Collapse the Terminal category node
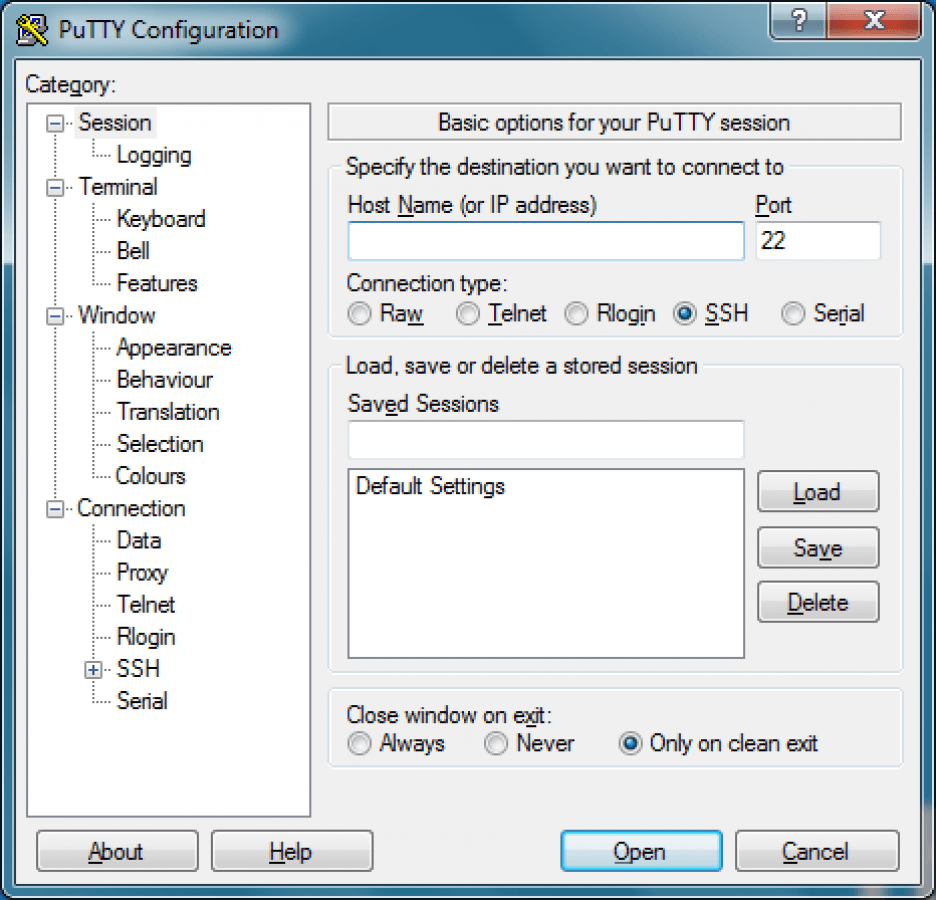 click(x=56, y=188)
